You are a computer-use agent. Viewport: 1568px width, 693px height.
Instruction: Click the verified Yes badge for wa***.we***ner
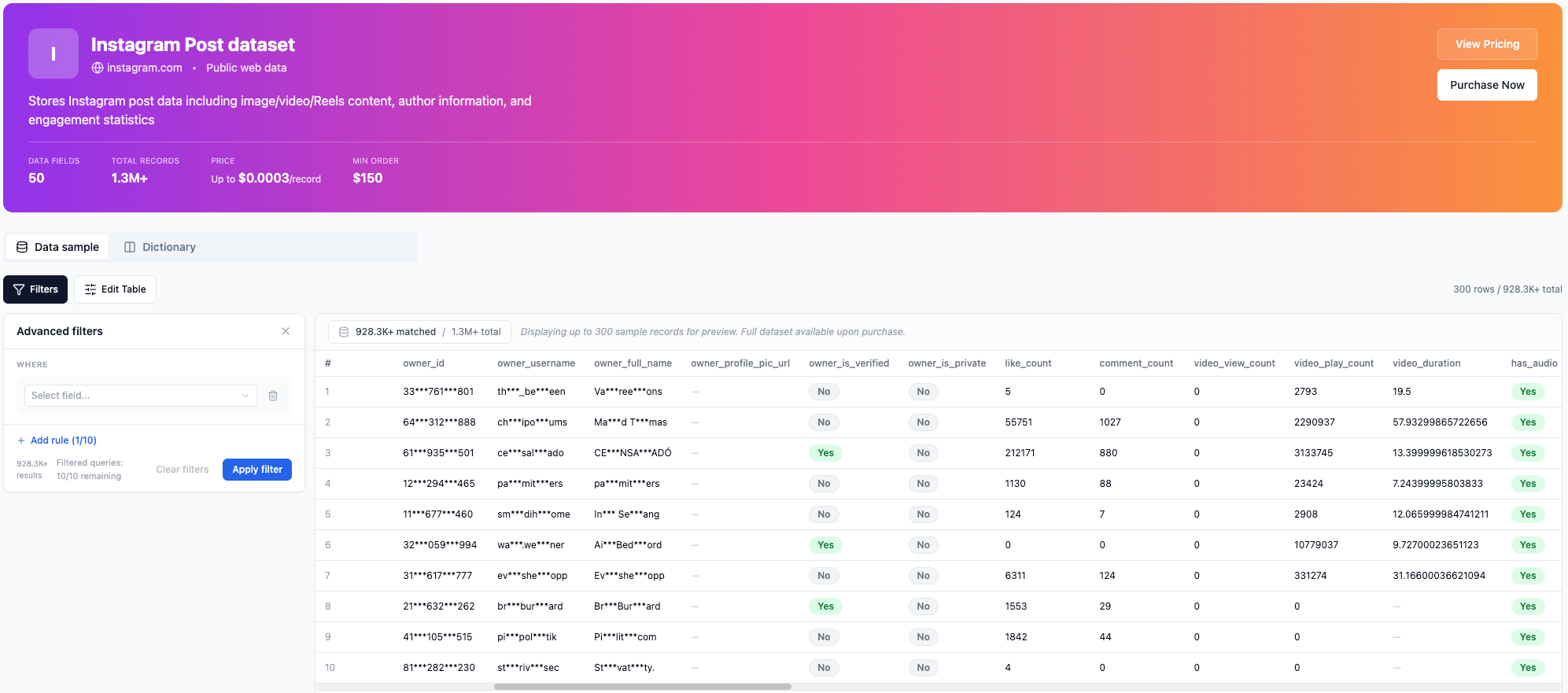pyautogui.click(x=825, y=545)
